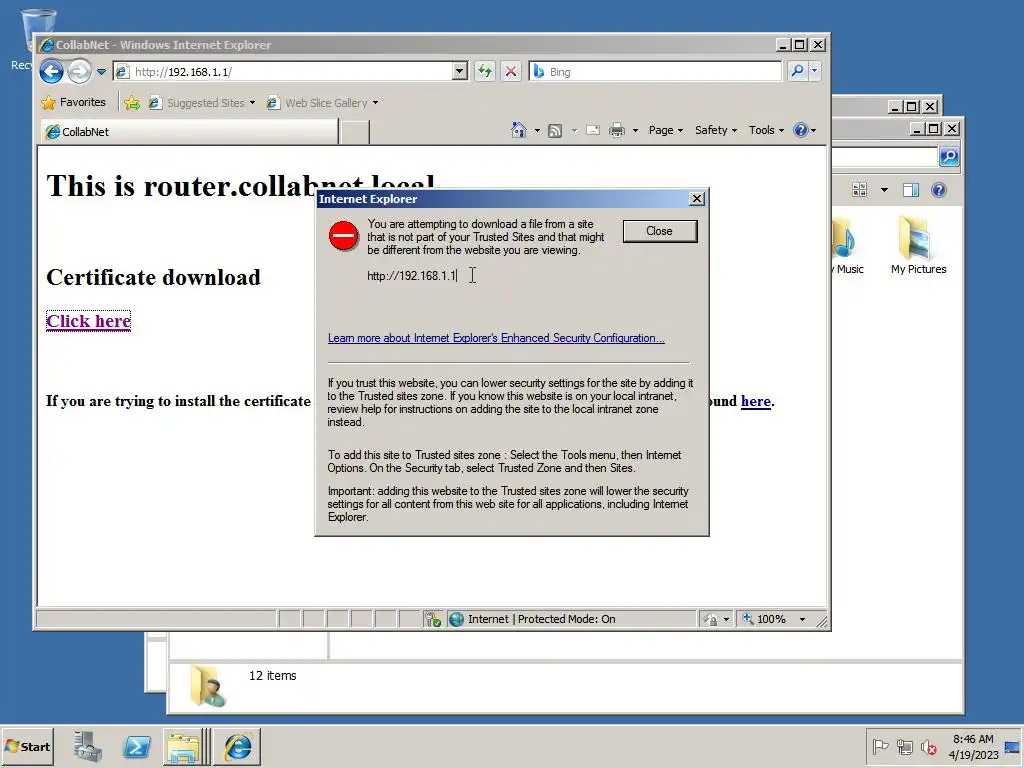Viewport: 1024px width, 768px height.
Task: Click the network tray icon
Action: (x=904, y=746)
